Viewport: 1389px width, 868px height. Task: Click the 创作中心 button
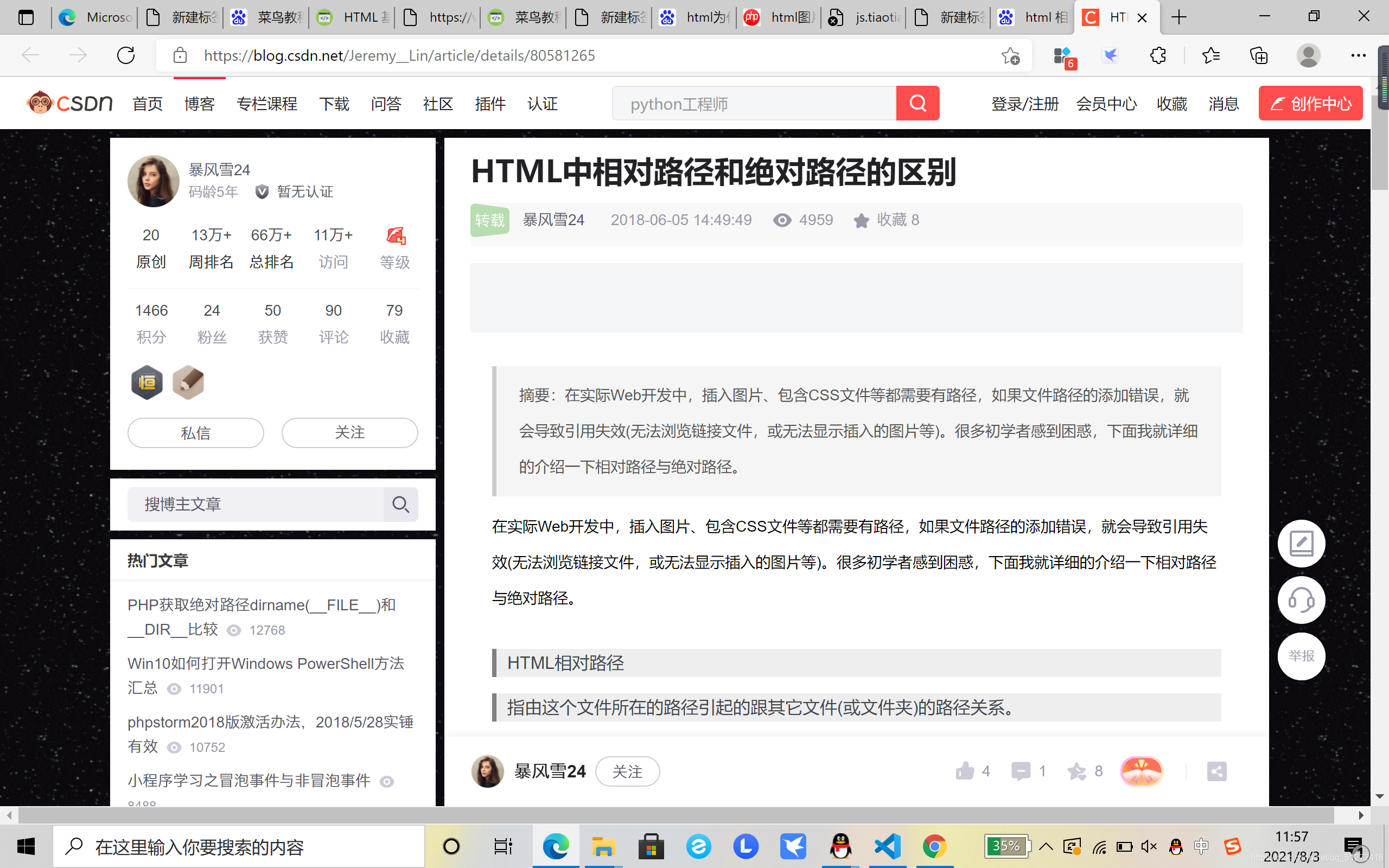point(1310,103)
